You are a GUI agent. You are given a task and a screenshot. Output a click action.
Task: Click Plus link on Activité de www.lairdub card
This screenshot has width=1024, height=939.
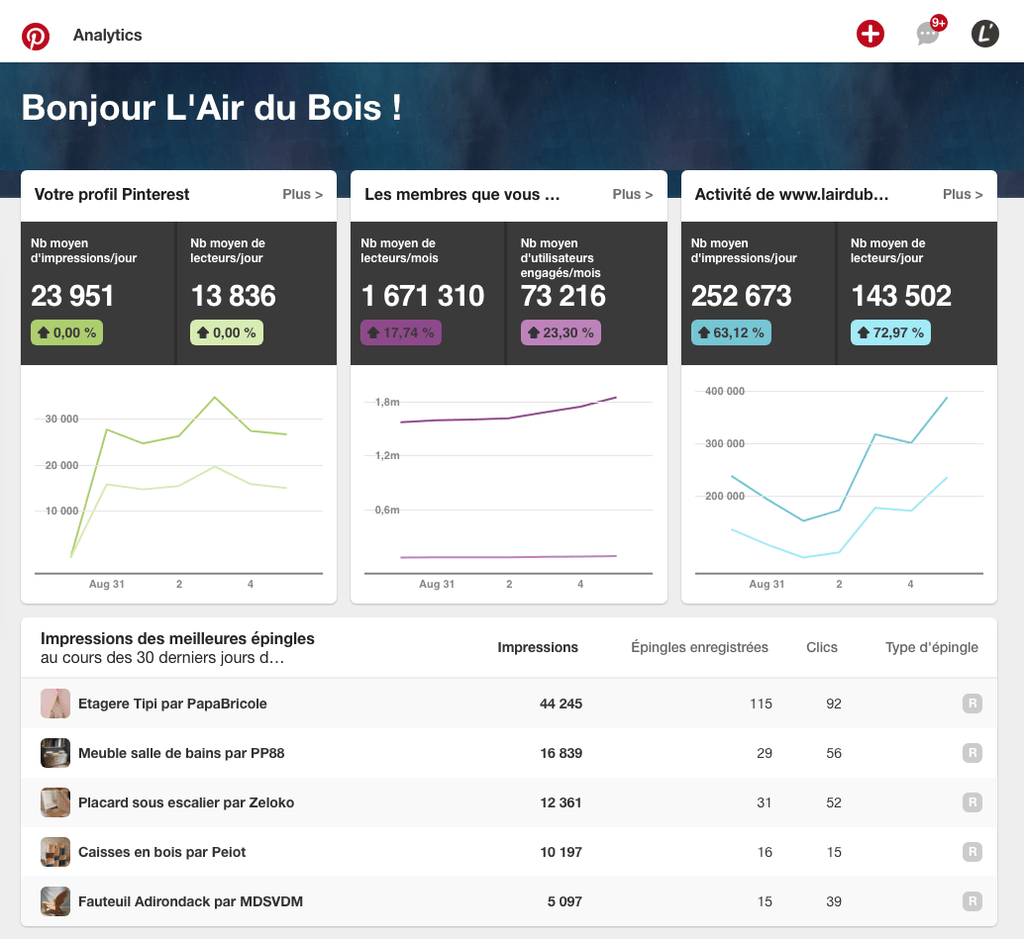click(x=963, y=194)
